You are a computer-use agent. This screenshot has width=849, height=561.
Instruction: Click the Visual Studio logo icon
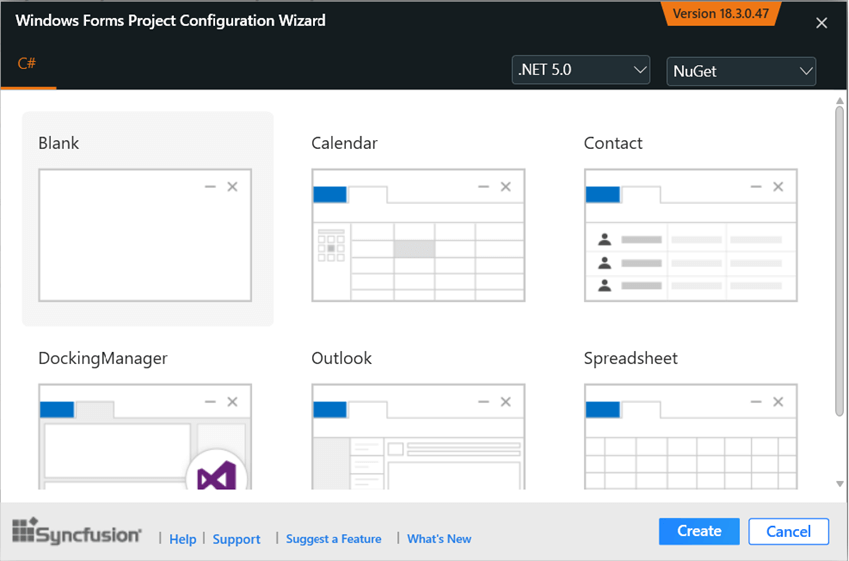click(217, 475)
